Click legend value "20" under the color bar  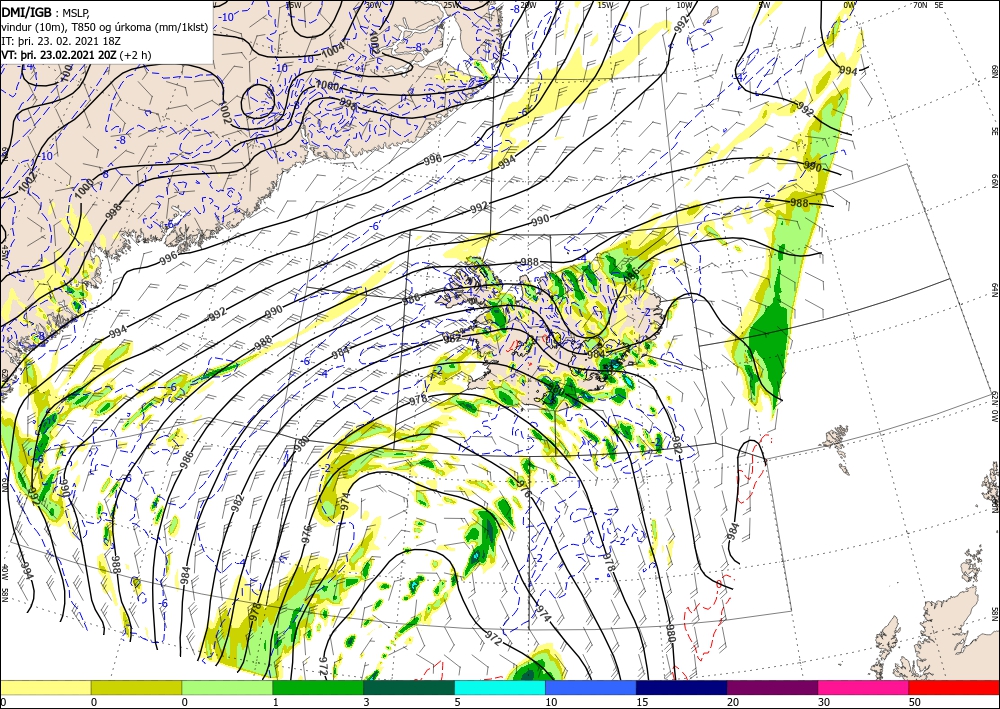(733, 702)
